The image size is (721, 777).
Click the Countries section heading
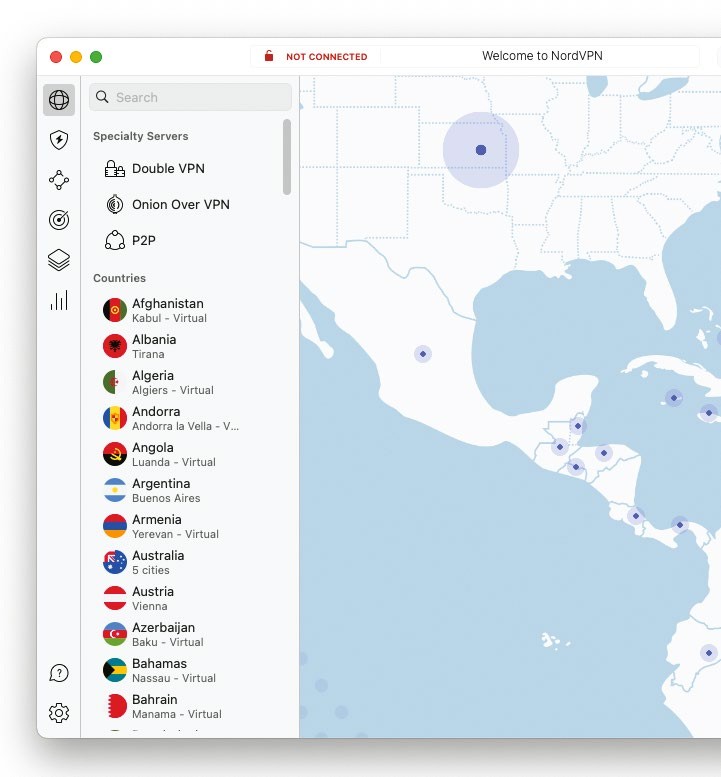click(119, 278)
